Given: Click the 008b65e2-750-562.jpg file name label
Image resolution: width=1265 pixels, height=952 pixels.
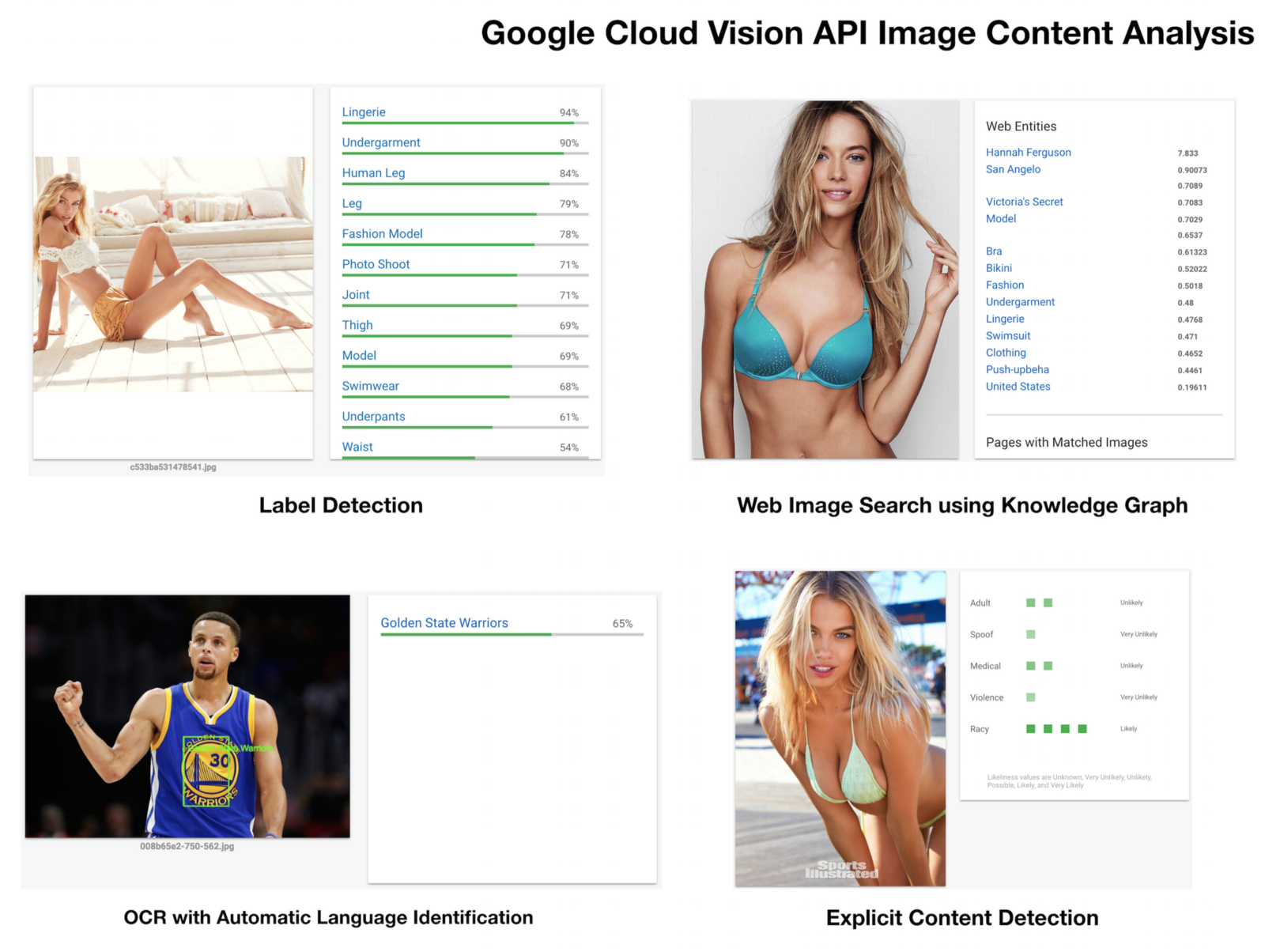Looking at the screenshot, I should coord(187,846).
